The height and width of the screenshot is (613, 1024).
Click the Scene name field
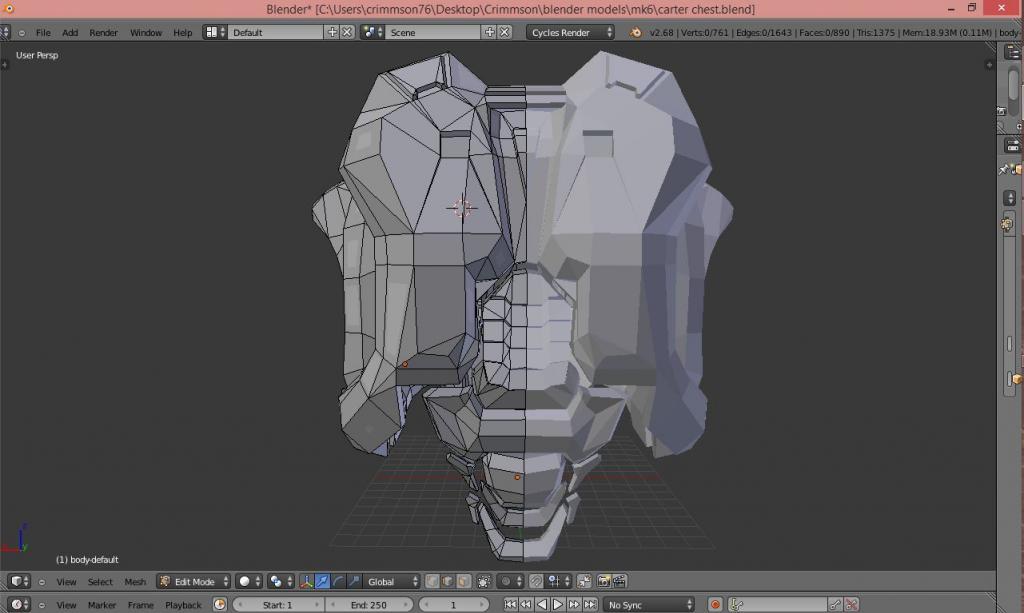point(433,32)
